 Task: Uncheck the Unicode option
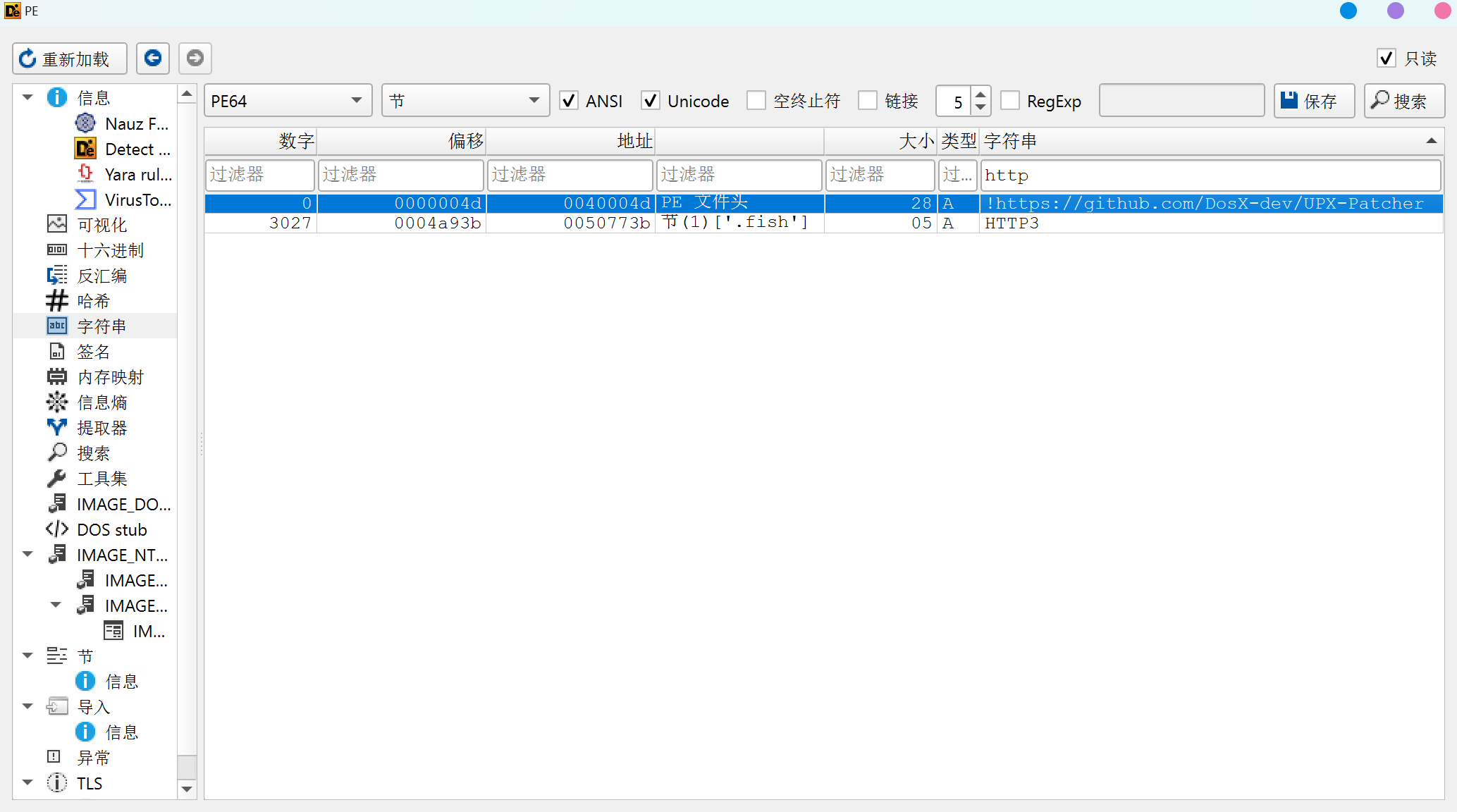(x=651, y=101)
